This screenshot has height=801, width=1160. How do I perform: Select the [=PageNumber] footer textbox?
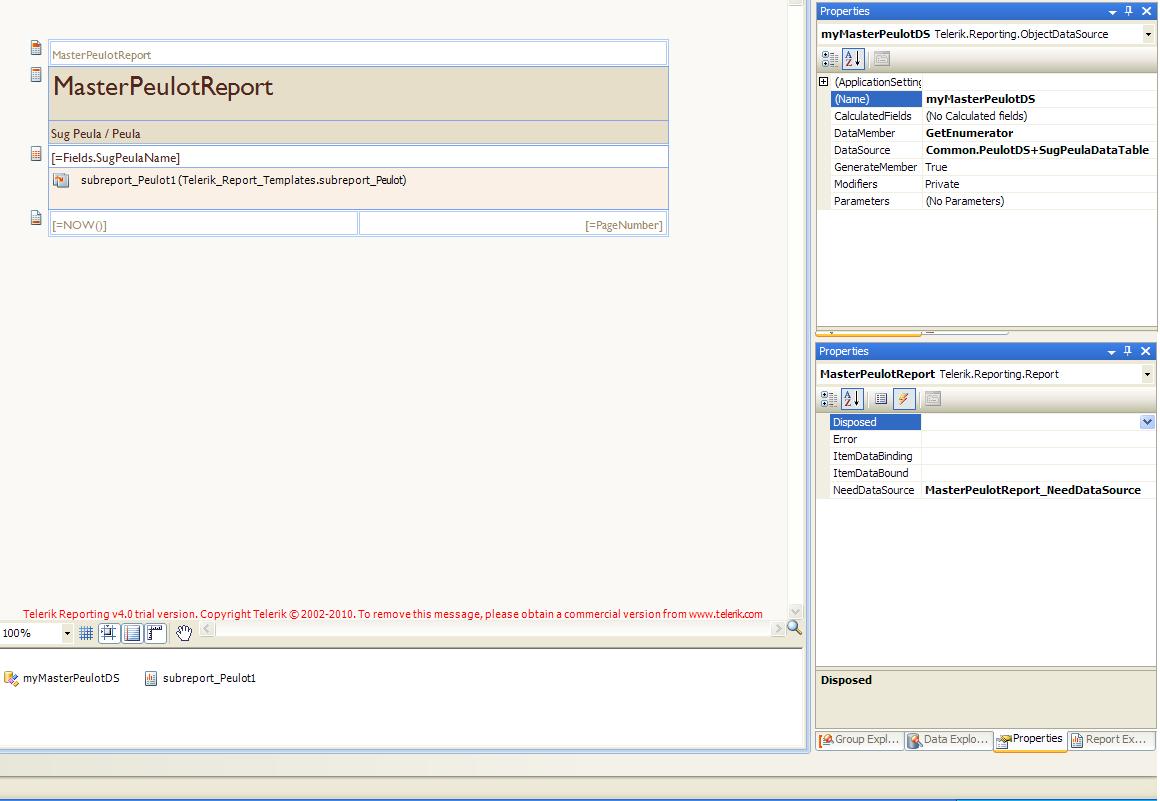click(513, 224)
